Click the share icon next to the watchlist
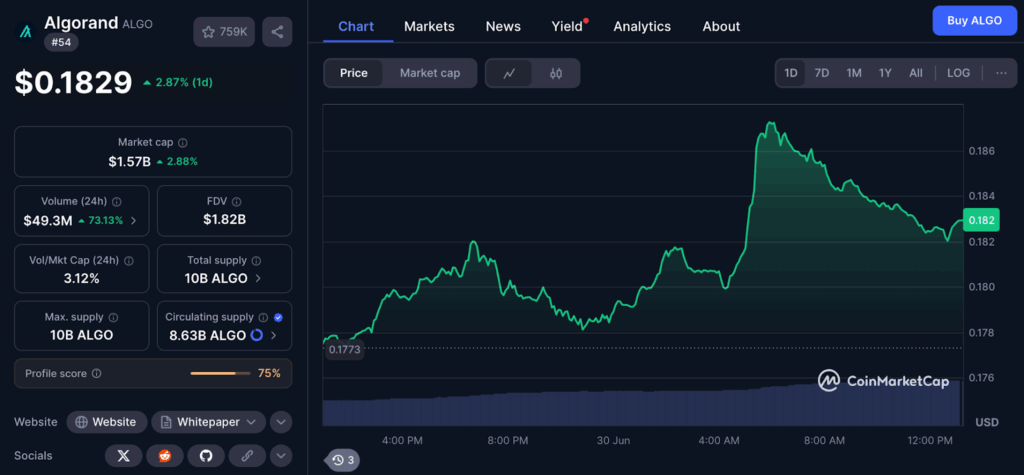Screen dimensions: 1024x475 tap(277, 32)
